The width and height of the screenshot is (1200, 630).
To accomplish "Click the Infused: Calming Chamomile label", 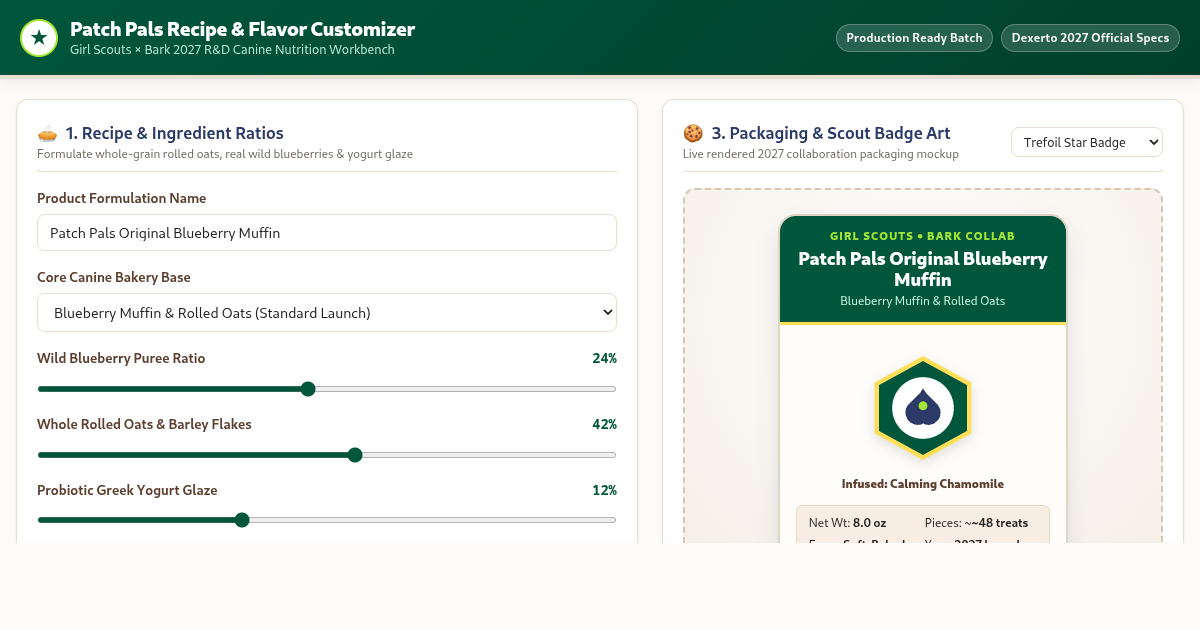I will (923, 484).
